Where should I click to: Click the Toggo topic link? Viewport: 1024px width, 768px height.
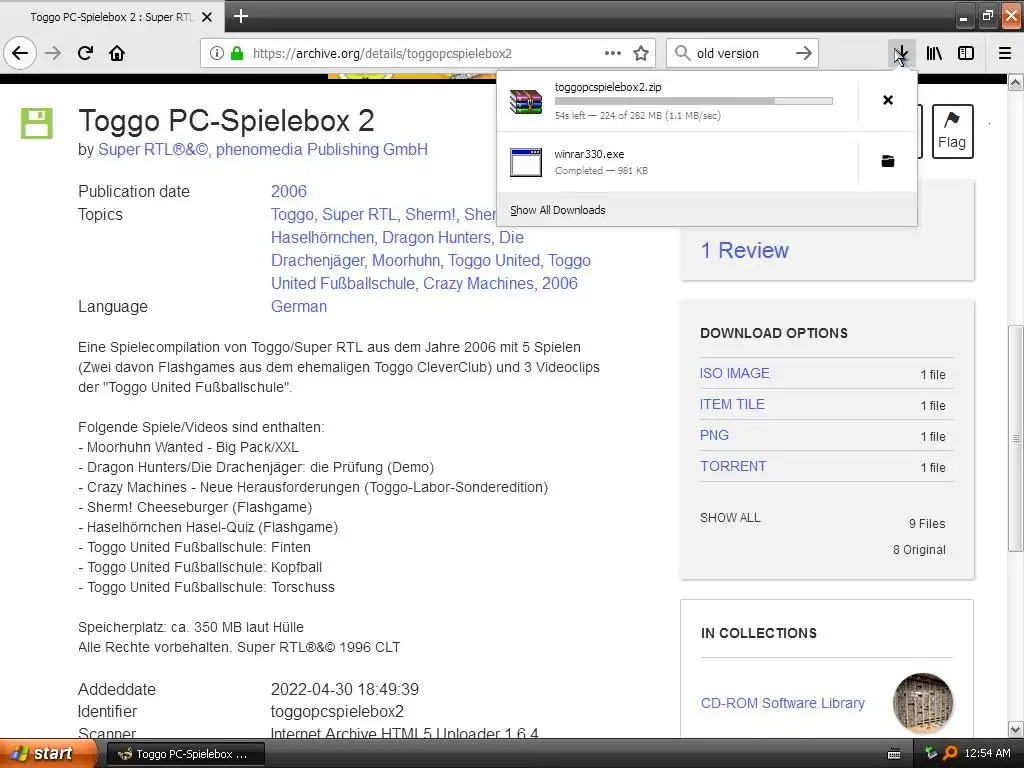pyautogui.click(x=292, y=215)
